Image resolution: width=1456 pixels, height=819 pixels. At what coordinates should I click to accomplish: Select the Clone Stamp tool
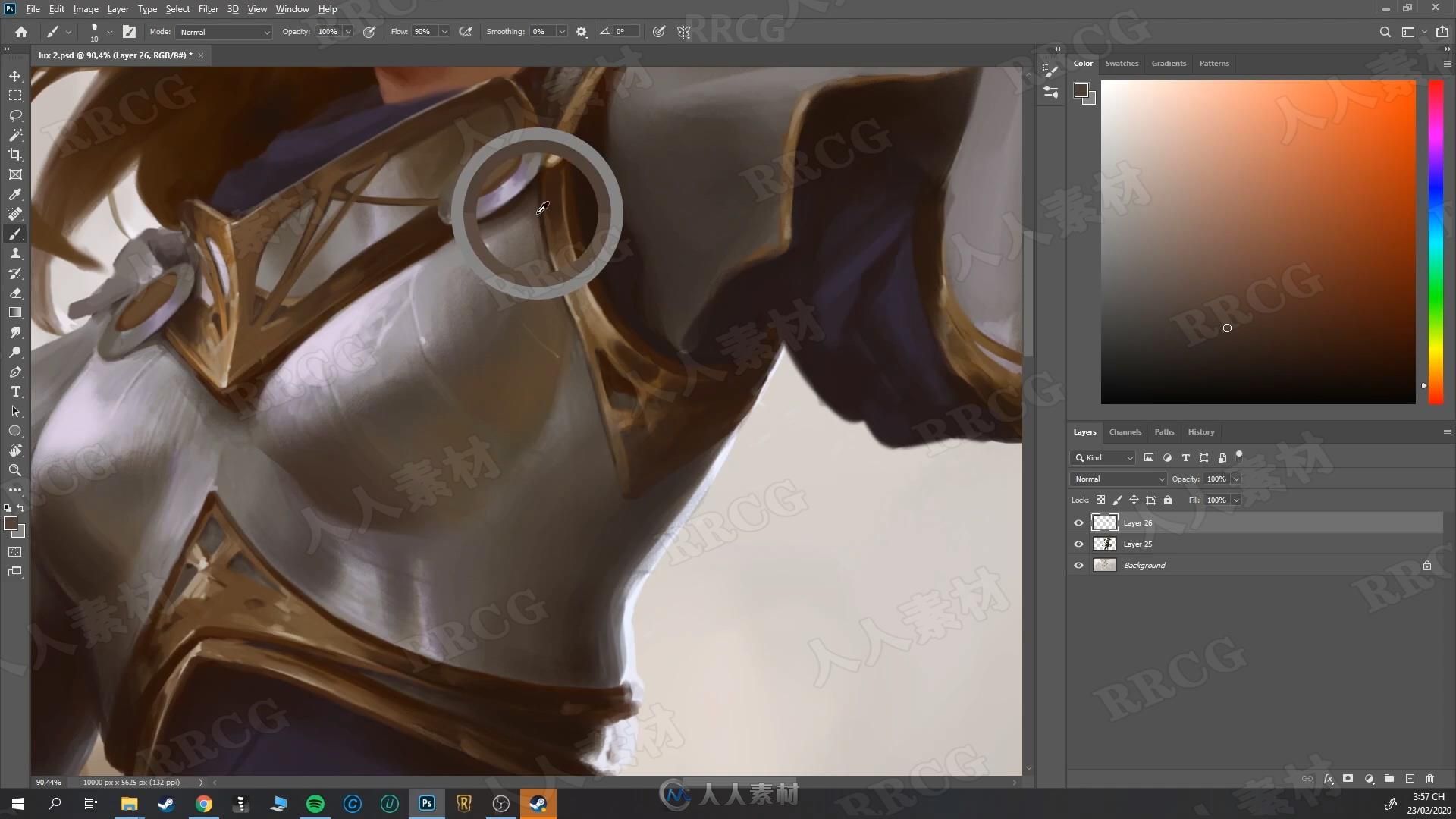coord(15,253)
